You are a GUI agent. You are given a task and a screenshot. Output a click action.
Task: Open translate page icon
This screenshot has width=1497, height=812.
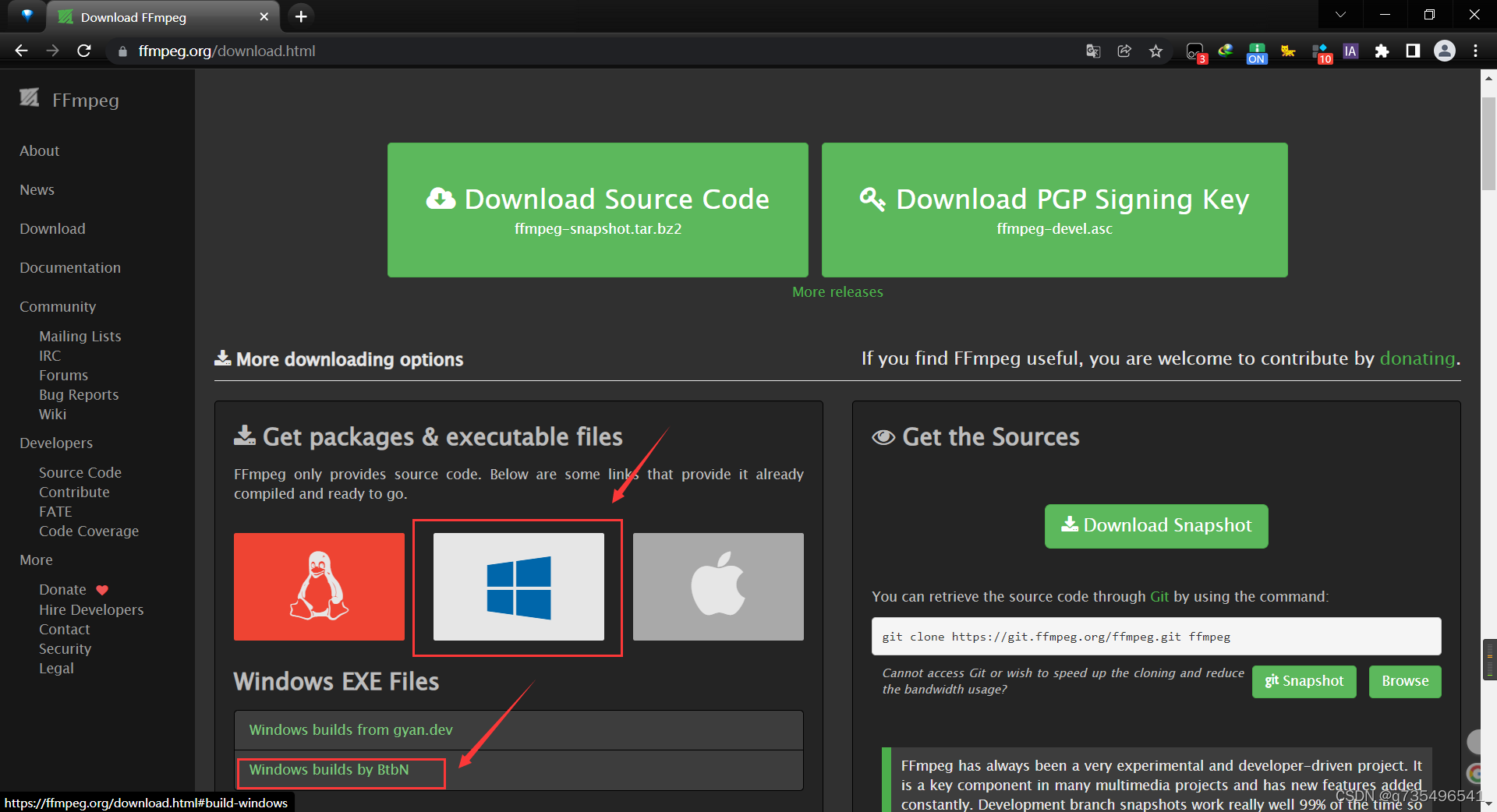click(x=1093, y=51)
